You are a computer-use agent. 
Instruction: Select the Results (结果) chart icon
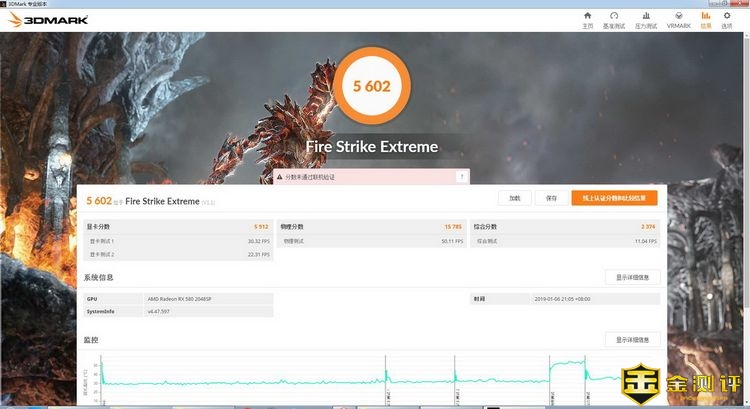(x=706, y=19)
